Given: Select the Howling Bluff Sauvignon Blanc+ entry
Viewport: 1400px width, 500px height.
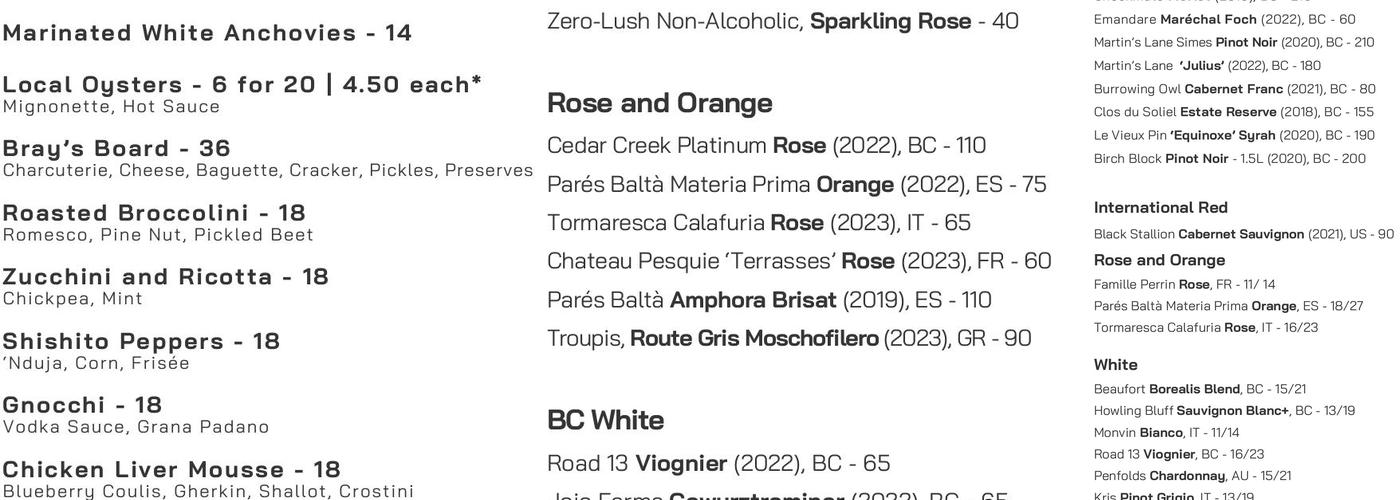Looking at the screenshot, I should 1224,411.
